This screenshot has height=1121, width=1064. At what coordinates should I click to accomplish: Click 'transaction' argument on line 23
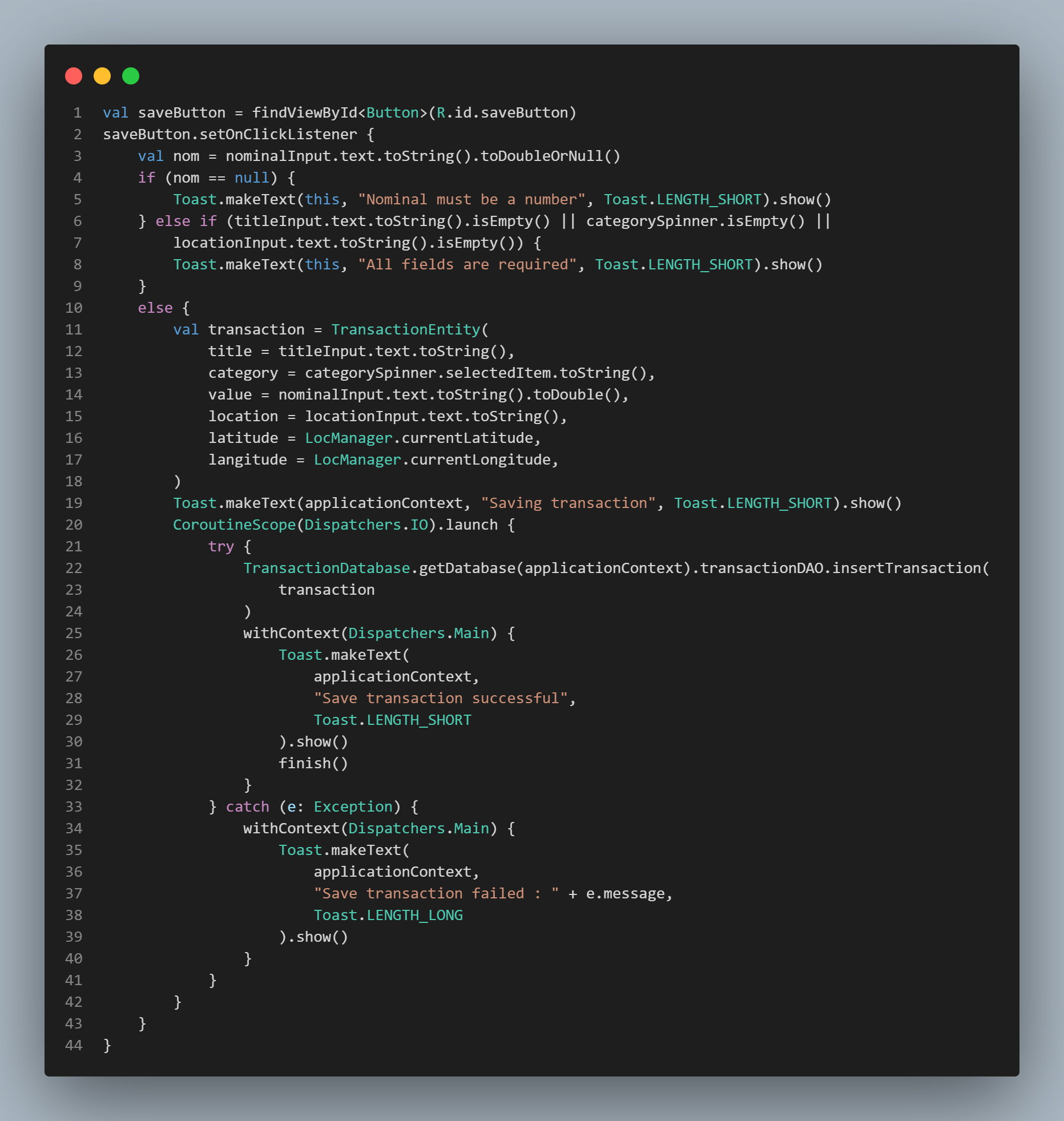pos(327,590)
